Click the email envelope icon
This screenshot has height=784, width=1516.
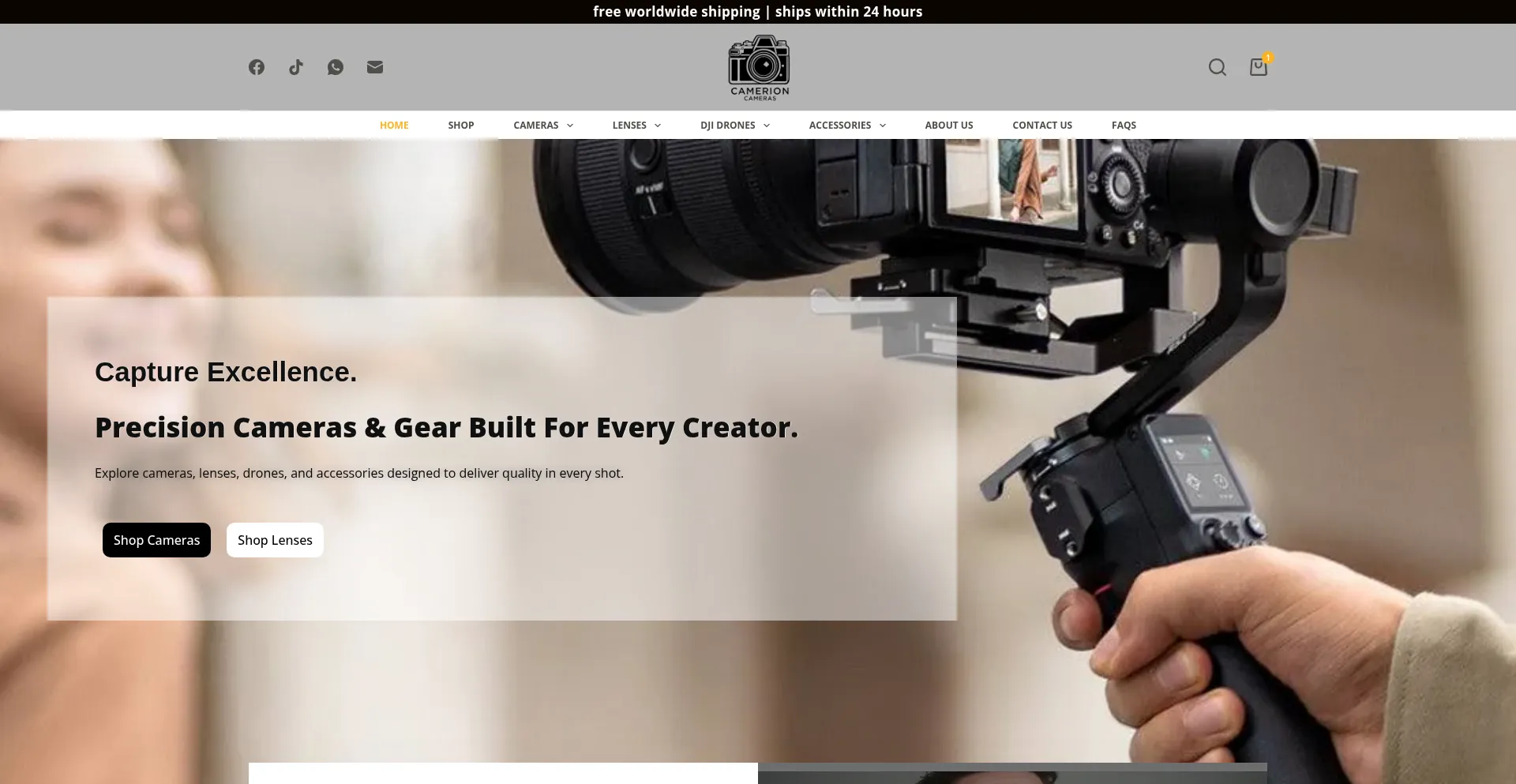click(375, 67)
